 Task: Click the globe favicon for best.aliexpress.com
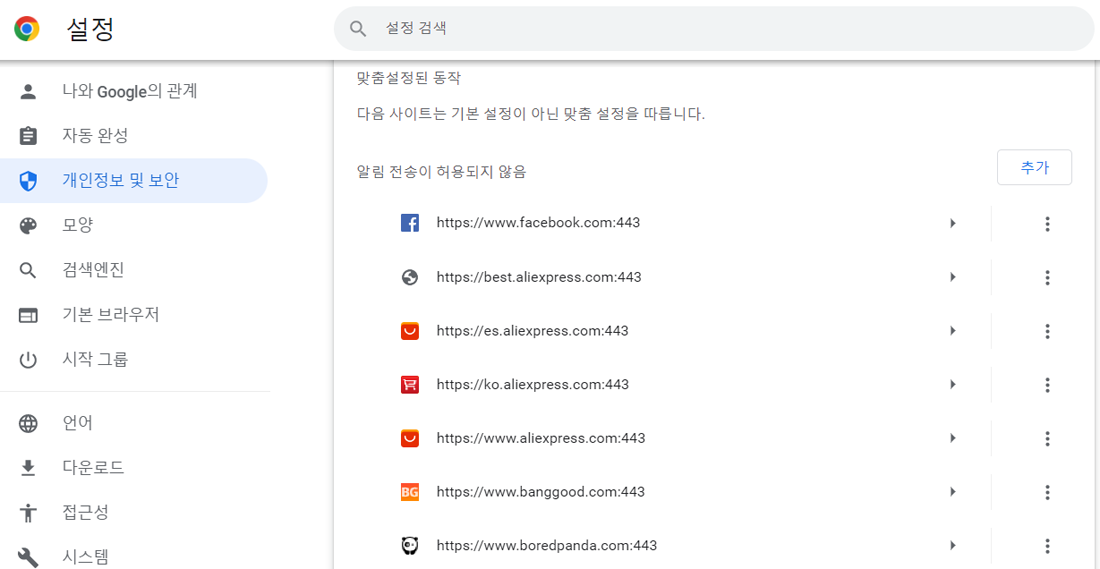410,278
